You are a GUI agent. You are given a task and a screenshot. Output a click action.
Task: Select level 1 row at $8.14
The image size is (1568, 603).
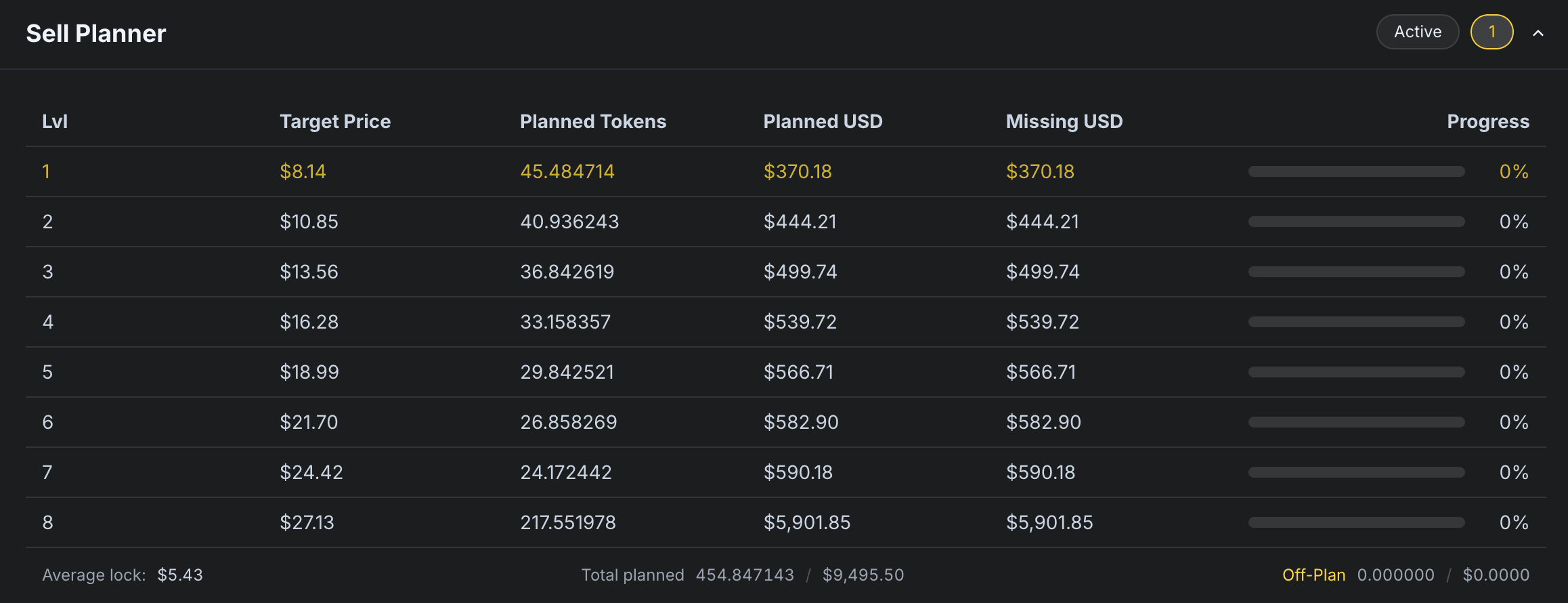point(303,171)
